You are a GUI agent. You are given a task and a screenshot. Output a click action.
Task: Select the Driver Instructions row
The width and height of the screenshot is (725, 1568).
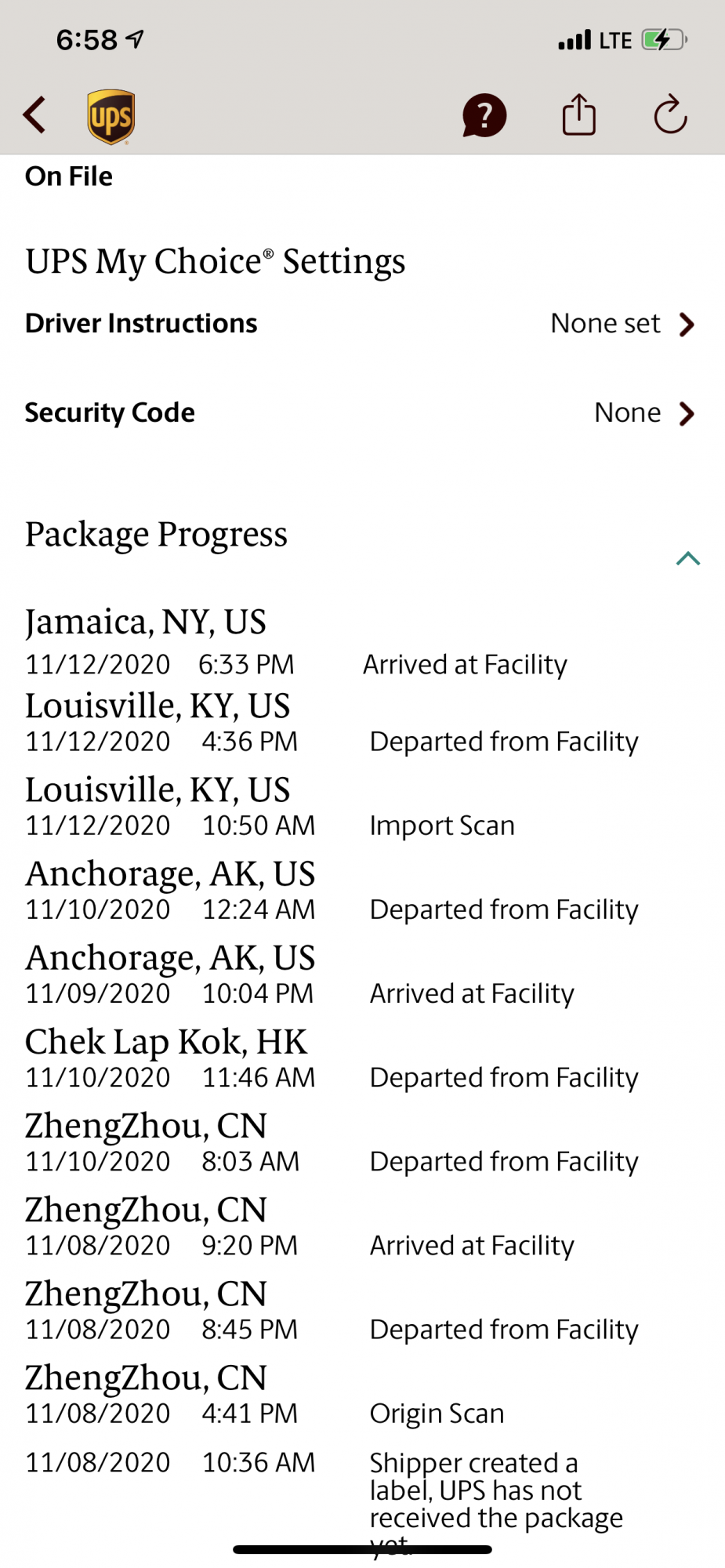362,324
